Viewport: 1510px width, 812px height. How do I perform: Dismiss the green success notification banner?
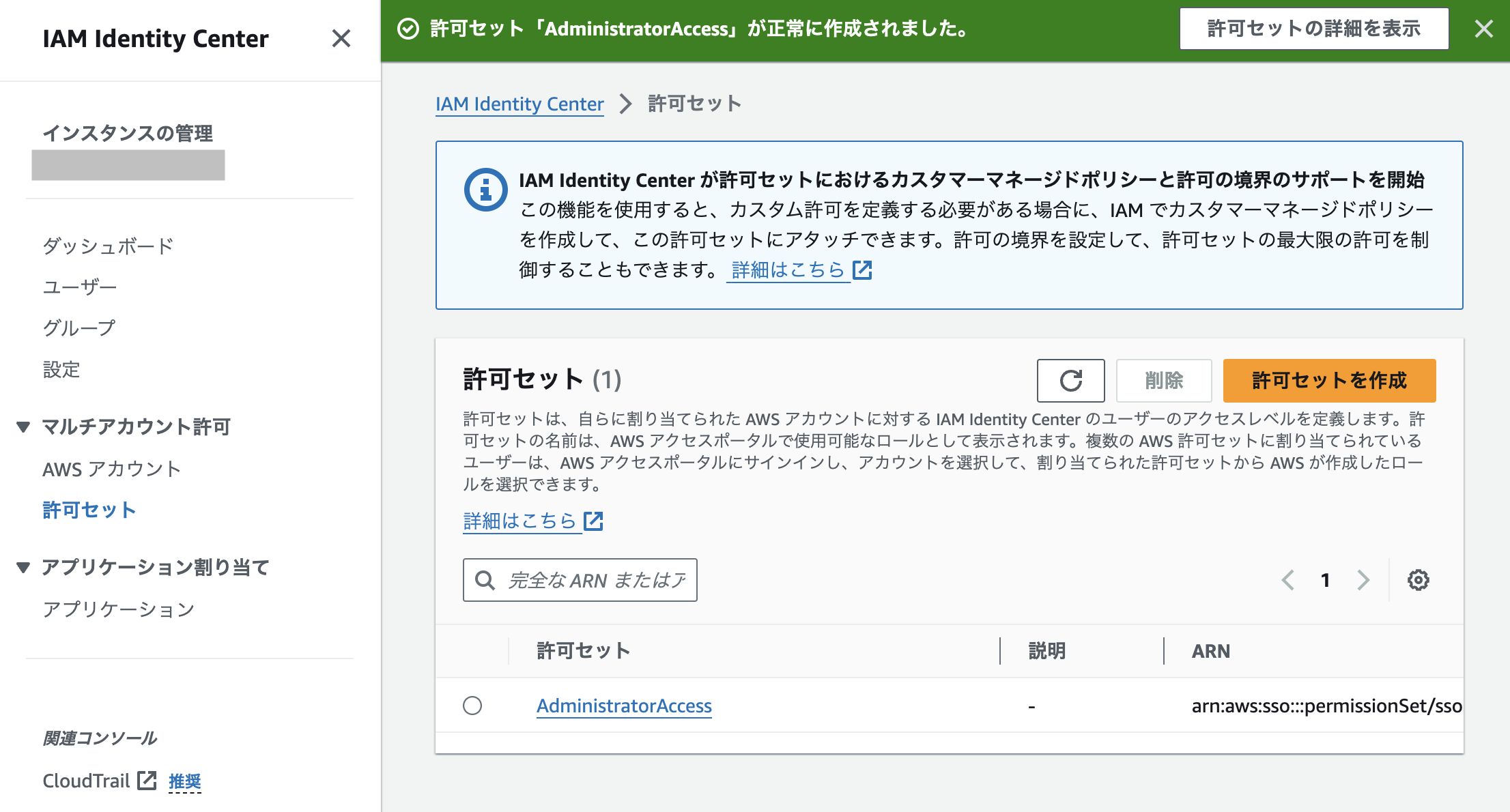click(x=1483, y=29)
